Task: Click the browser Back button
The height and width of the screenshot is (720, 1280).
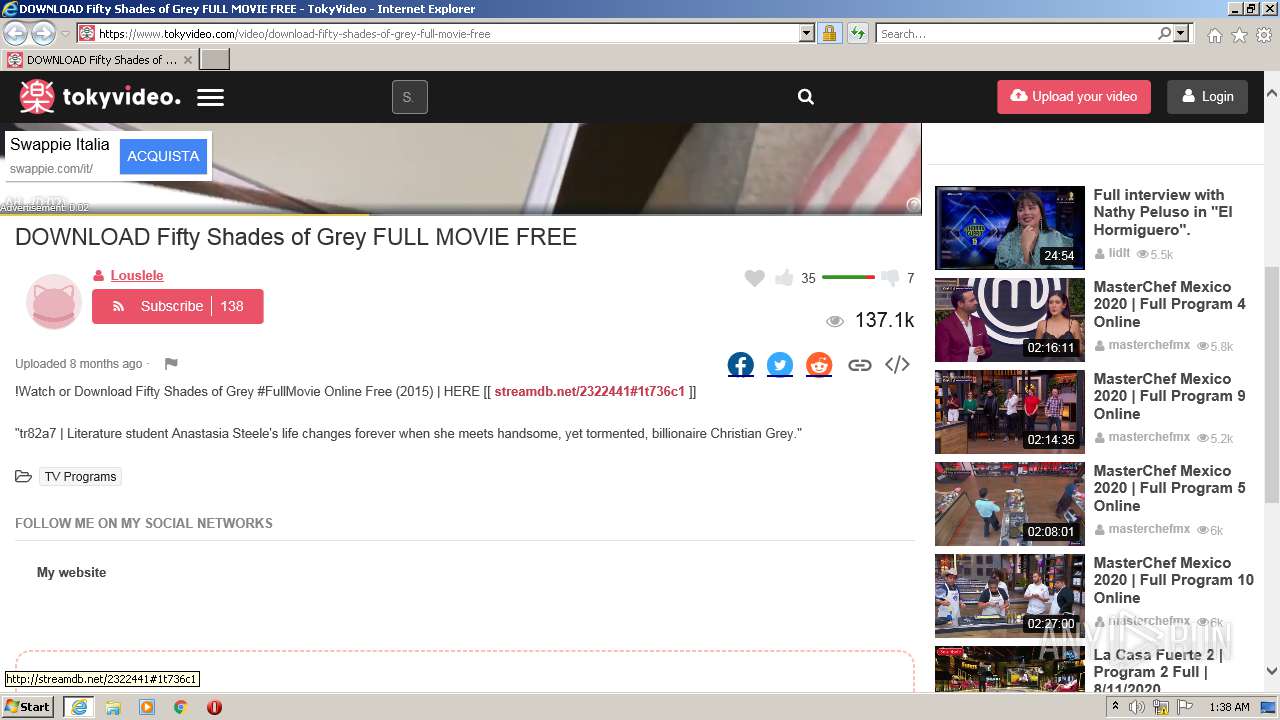Action: (x=15, y=33)
